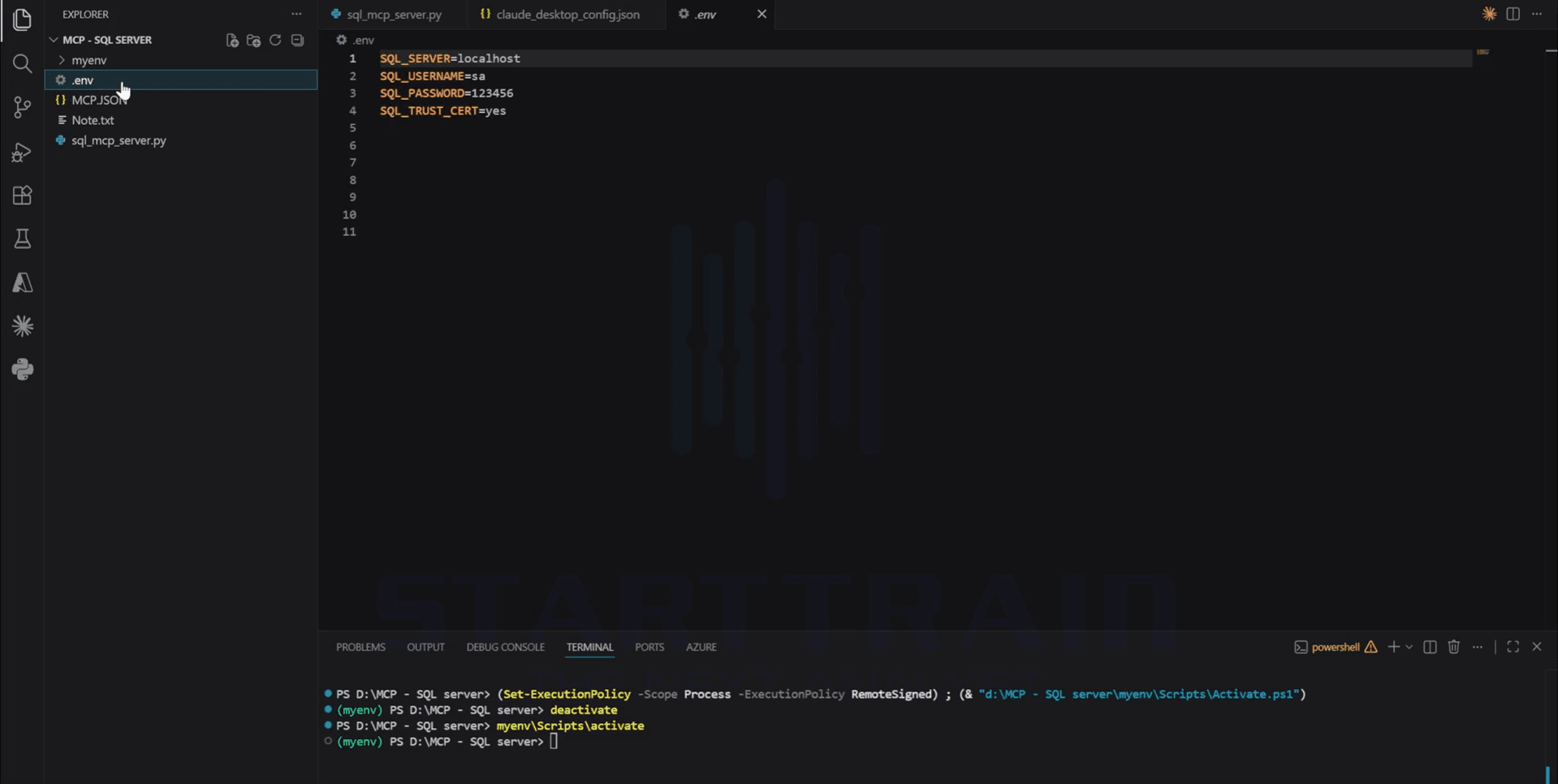Close the .env editor tab
This screenshot has width=1558, height=784.
pyautogui.click(x=762, y=14)
